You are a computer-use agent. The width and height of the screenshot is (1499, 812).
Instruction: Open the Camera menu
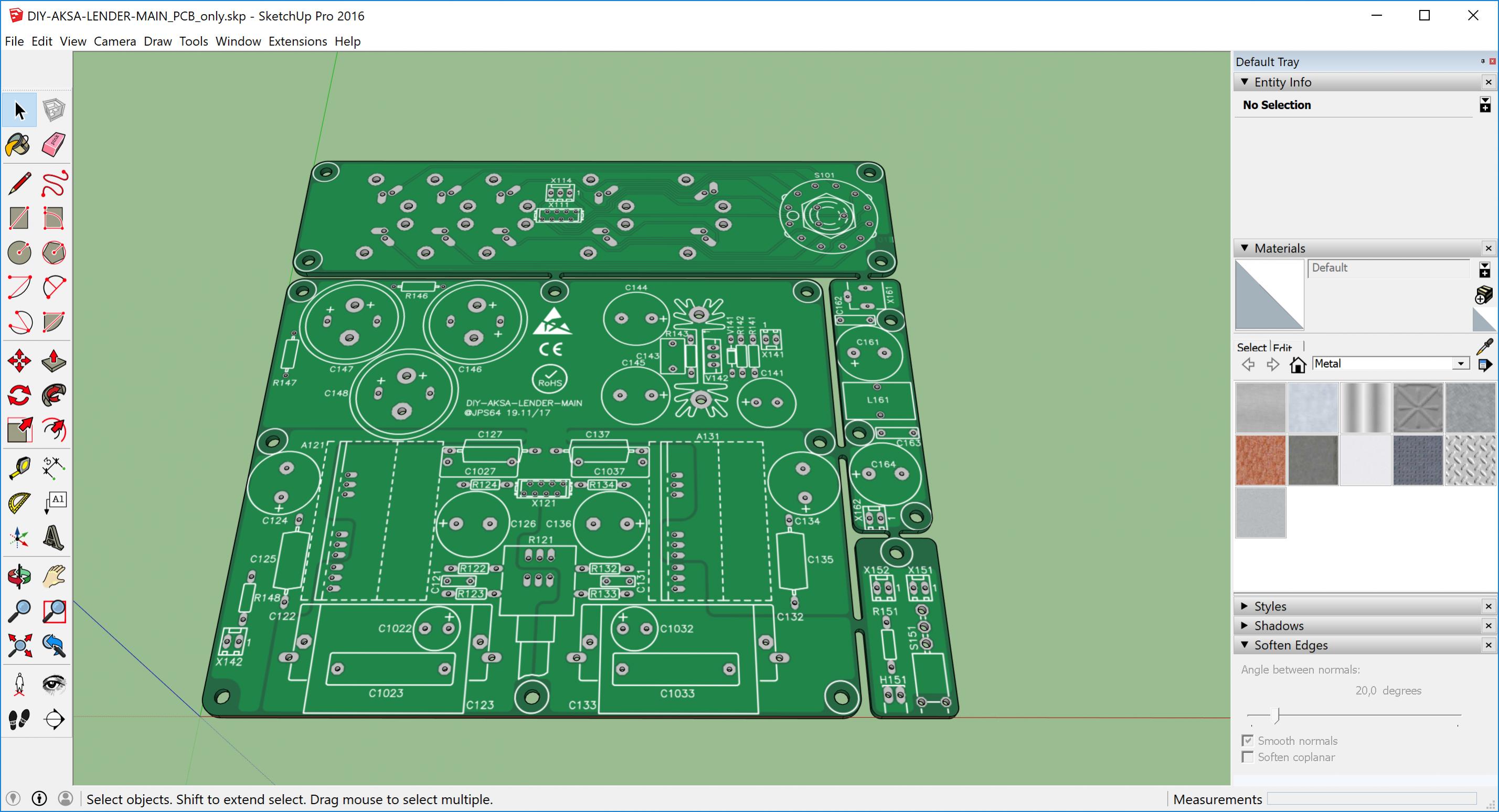114,41
